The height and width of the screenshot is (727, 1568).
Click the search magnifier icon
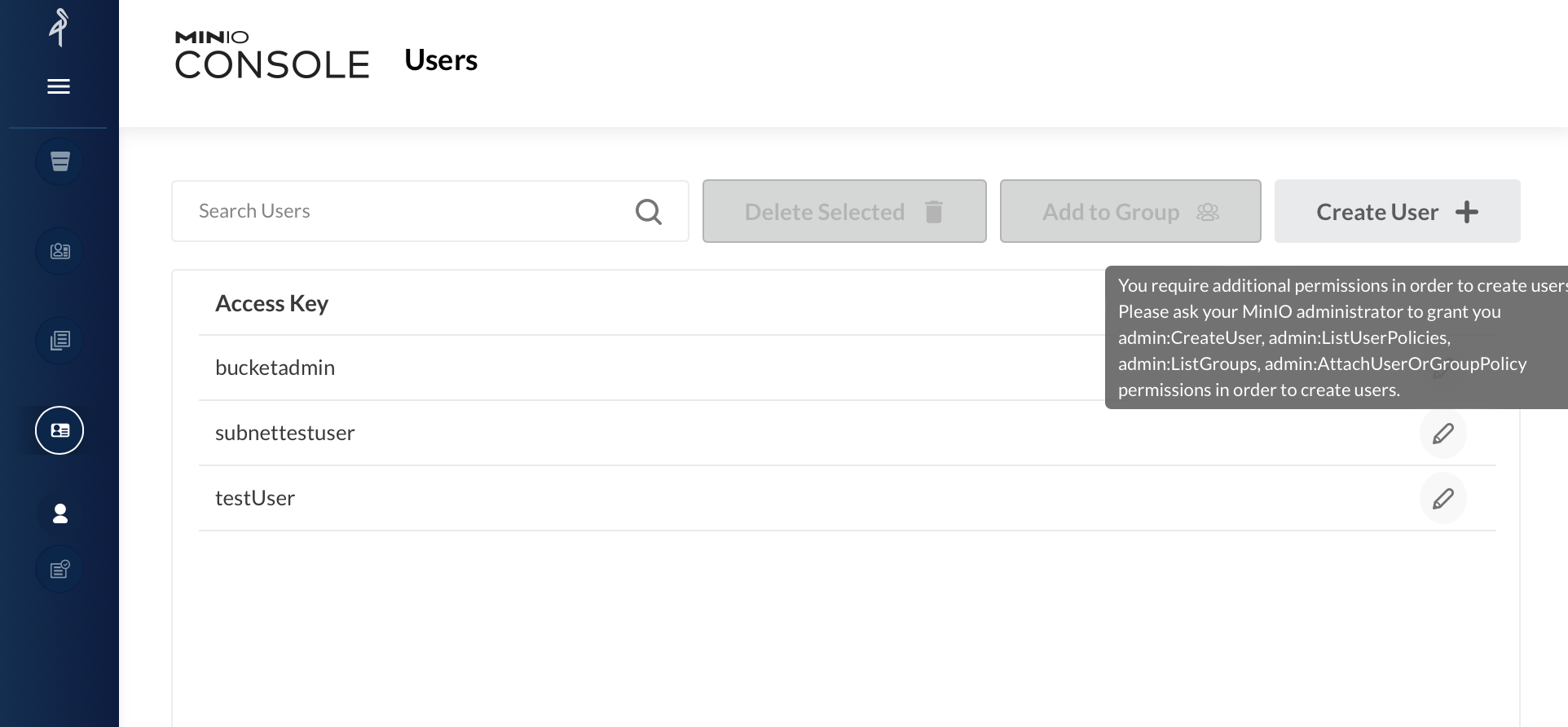[648, 211]
